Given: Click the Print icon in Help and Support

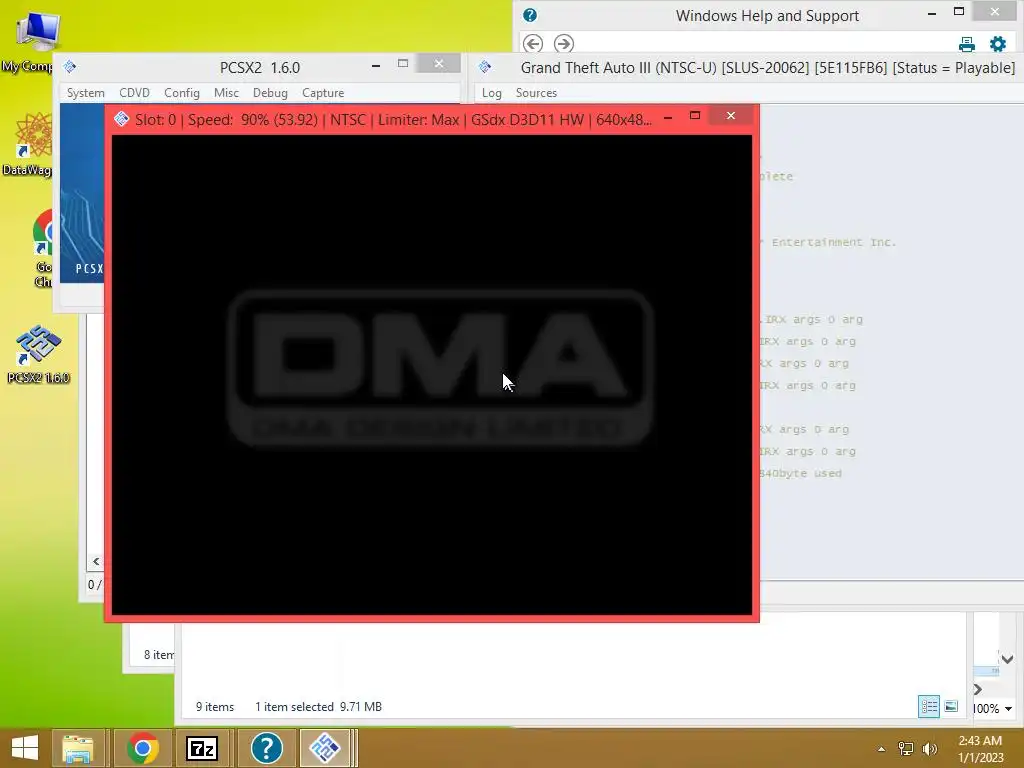Looking at the screenshot, I should pos(967,44).
